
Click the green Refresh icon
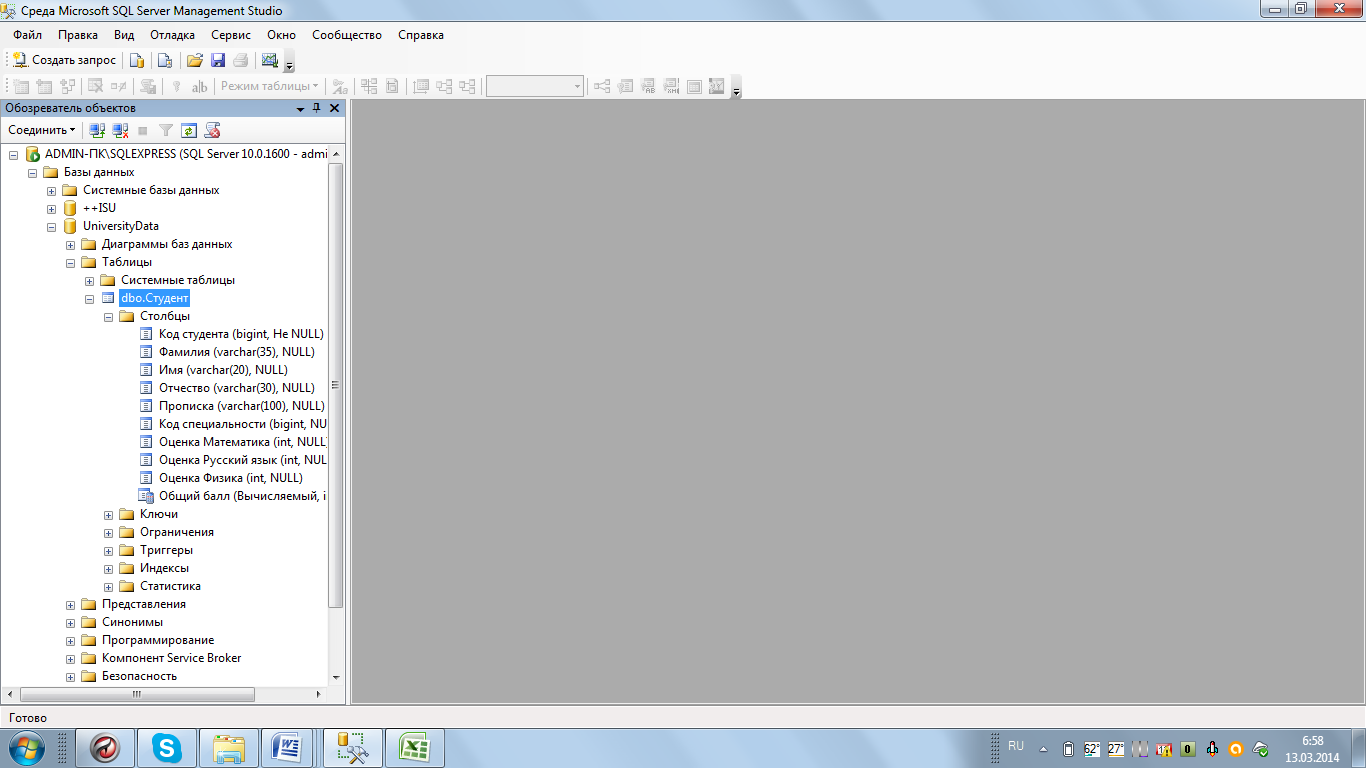pyautogui.click(x=188, y=130)
